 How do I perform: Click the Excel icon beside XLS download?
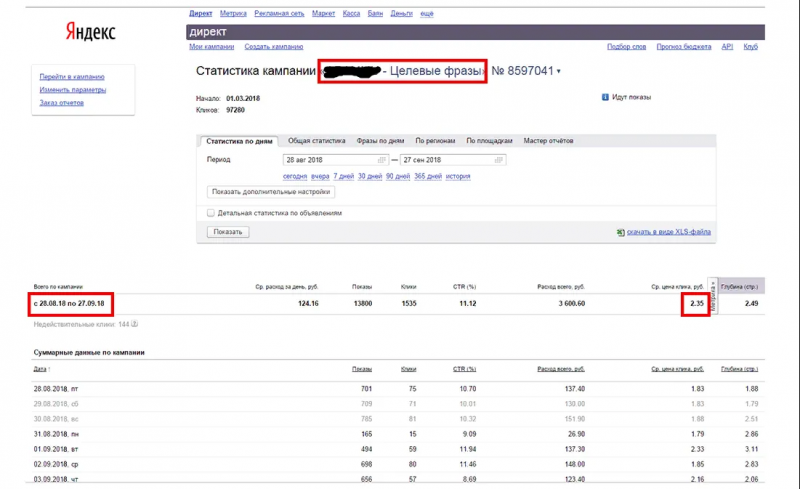(620, 232)
